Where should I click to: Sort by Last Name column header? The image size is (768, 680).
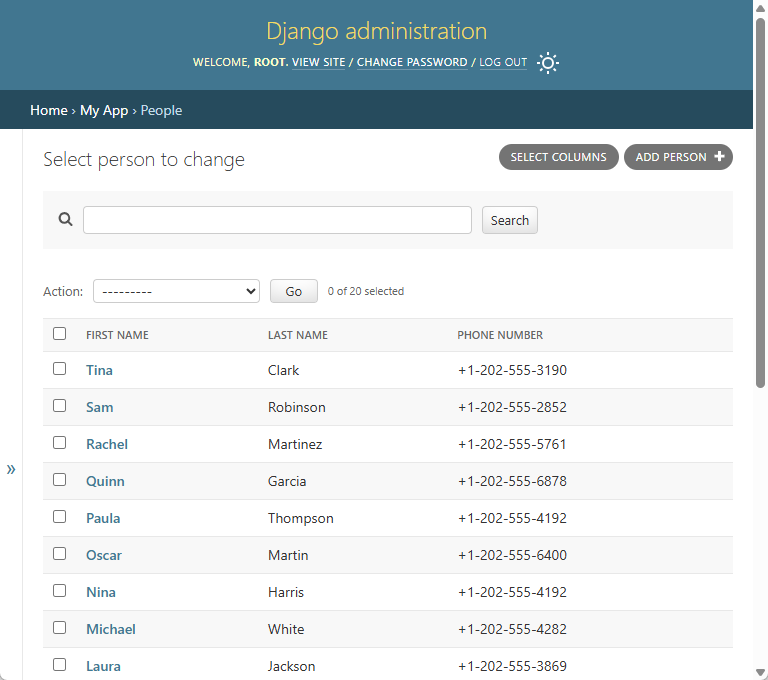pyautogui.click(x=298, y=335)
